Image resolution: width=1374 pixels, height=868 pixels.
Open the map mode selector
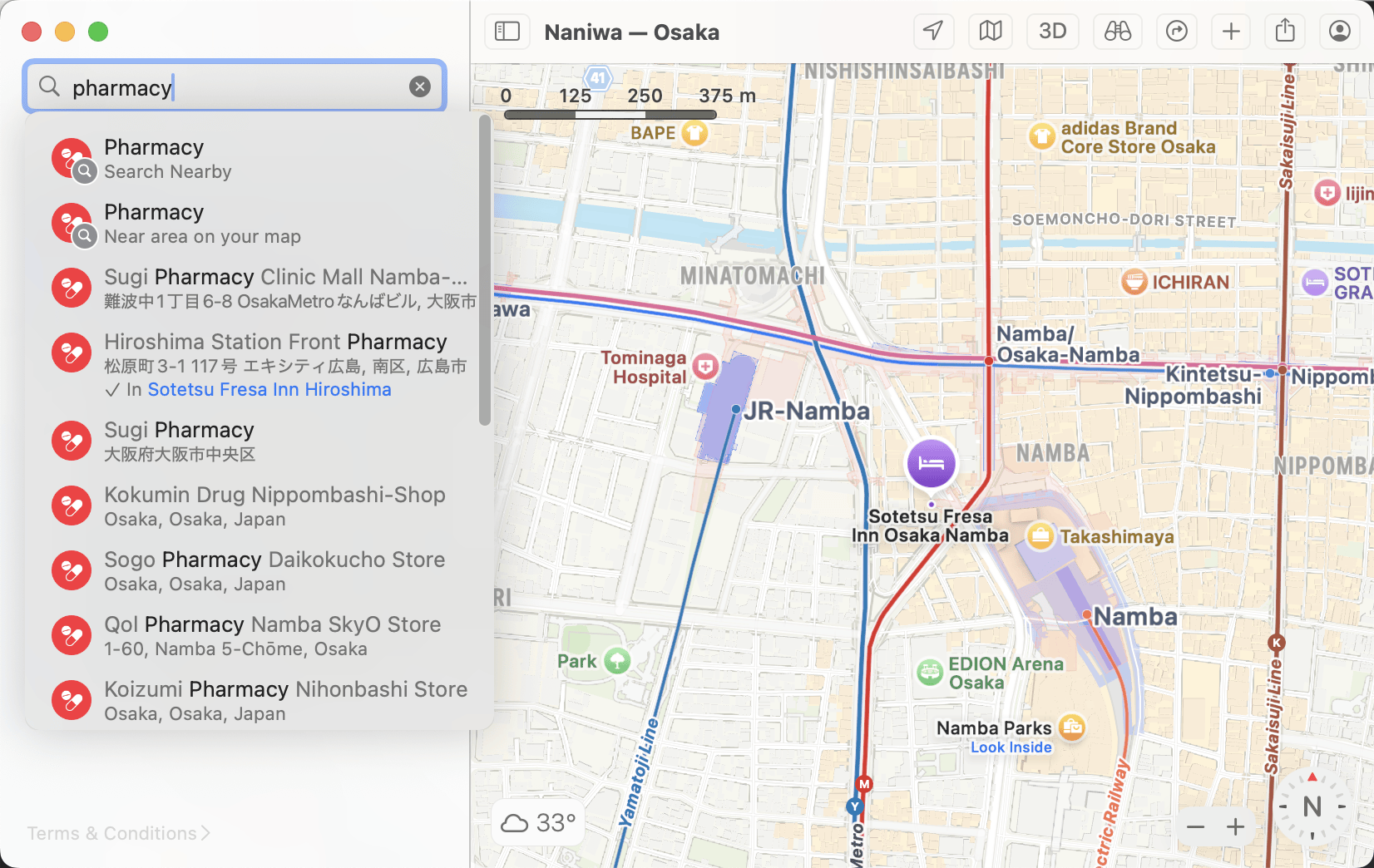coord(991,32)
